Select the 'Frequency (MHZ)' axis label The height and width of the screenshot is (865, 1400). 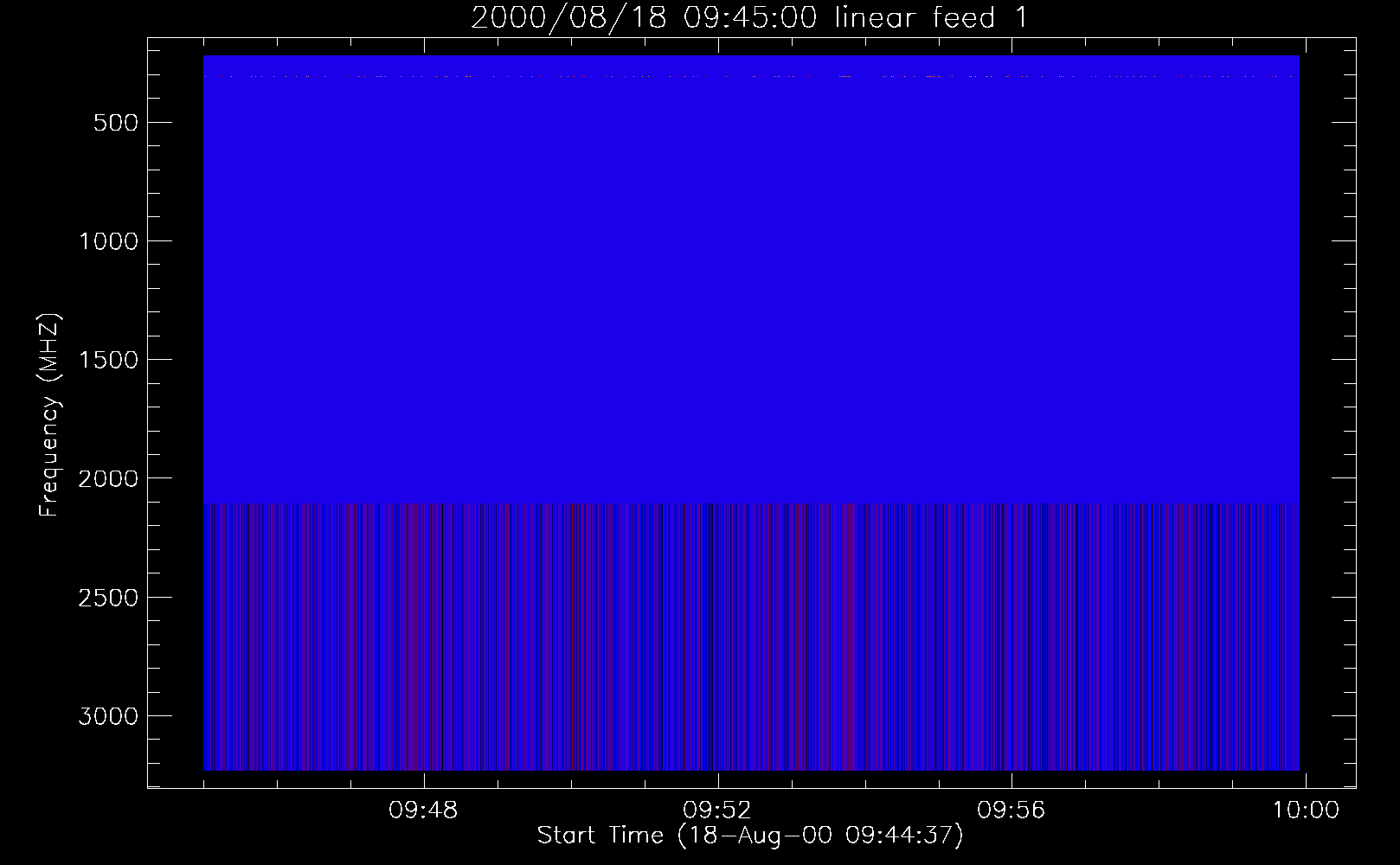(49, 415)
